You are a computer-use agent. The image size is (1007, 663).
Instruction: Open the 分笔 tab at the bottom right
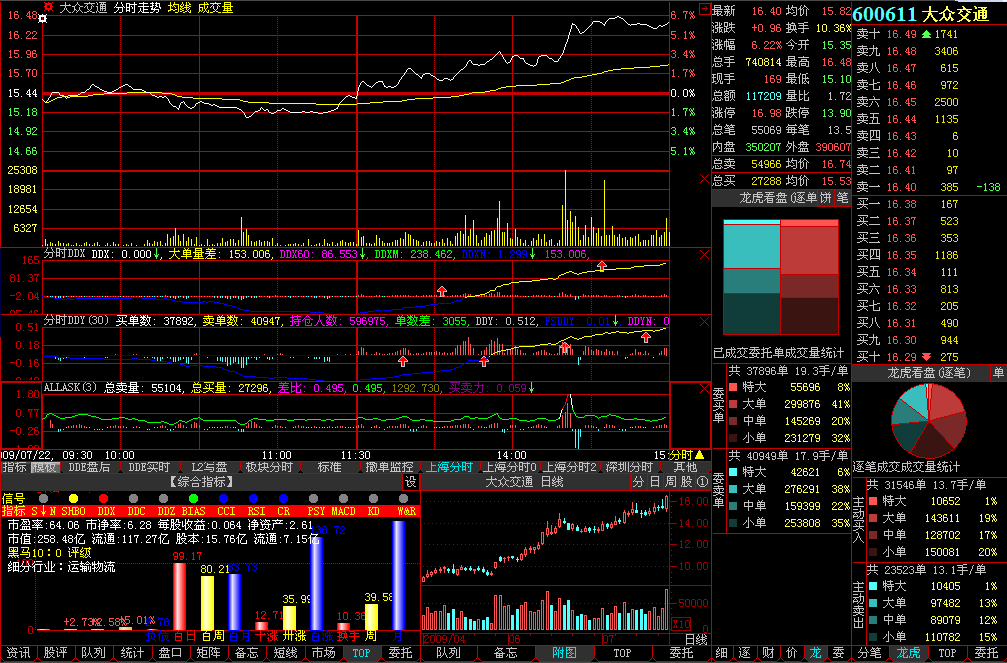pyautogui.click(x=870, y=653)
